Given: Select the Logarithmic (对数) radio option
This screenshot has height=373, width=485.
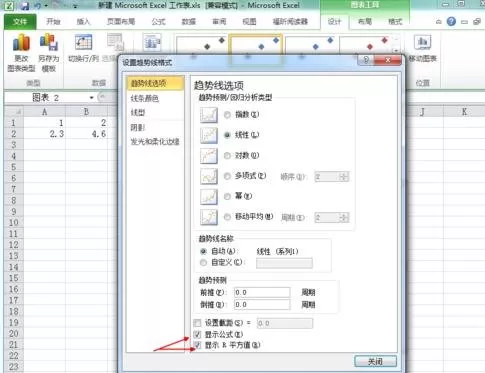Looking at the screenshot, I should pos(227,156).
